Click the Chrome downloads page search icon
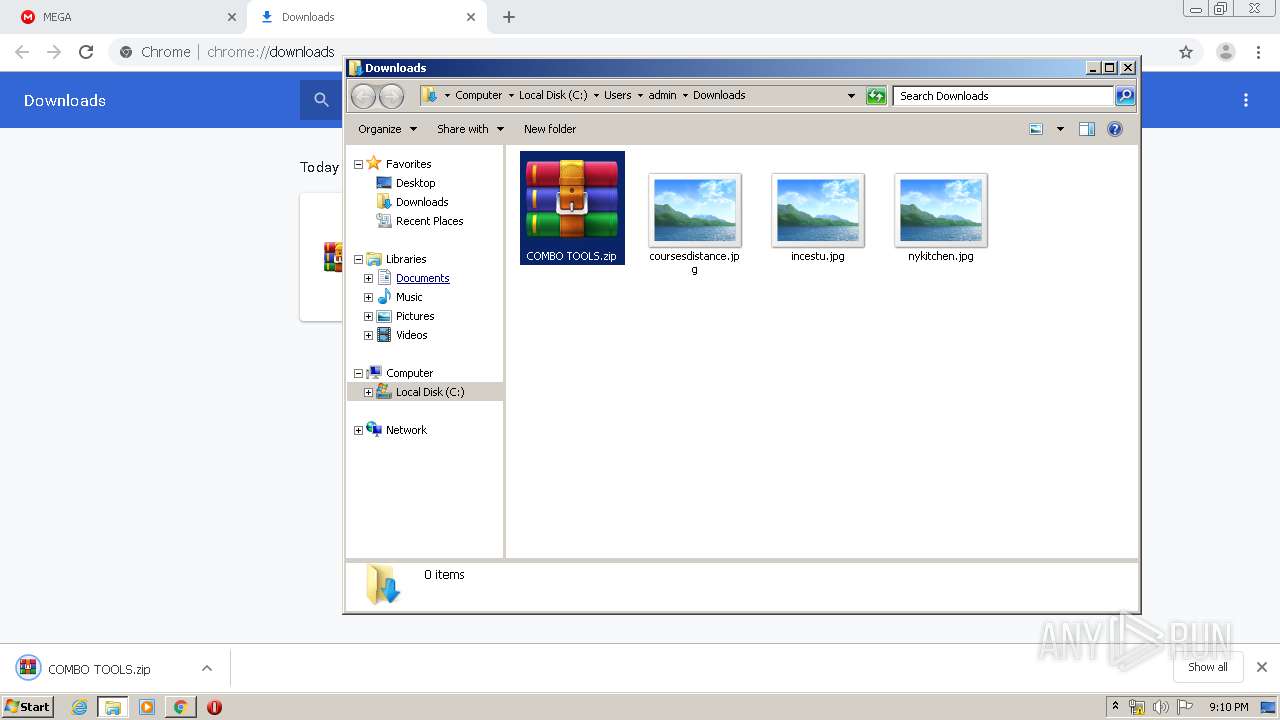The width and height of the screenshot is (1280, 720). click(x=321, y=100)
